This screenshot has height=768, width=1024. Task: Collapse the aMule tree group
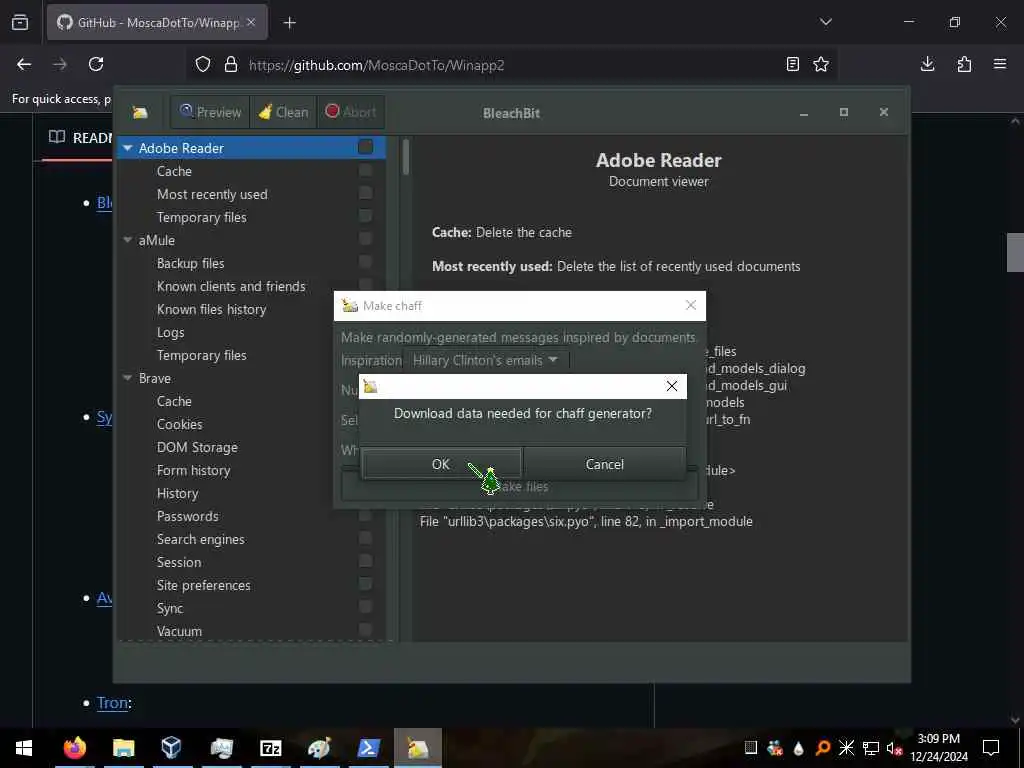coord(127,240)
